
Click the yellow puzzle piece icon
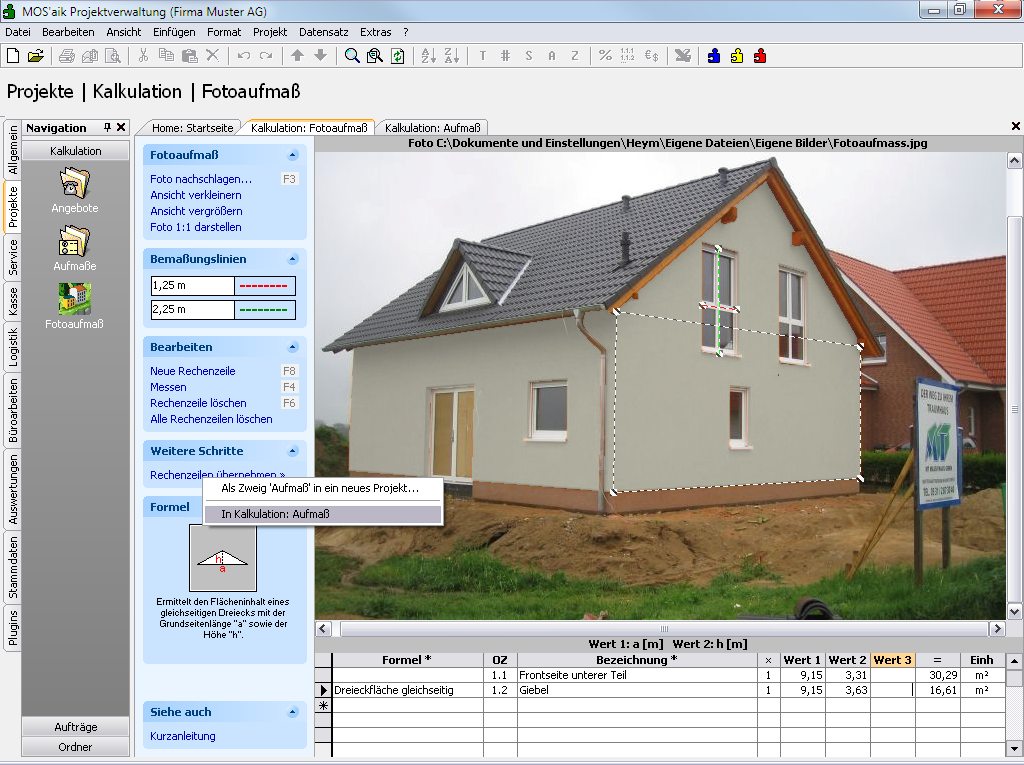(737, 56)
